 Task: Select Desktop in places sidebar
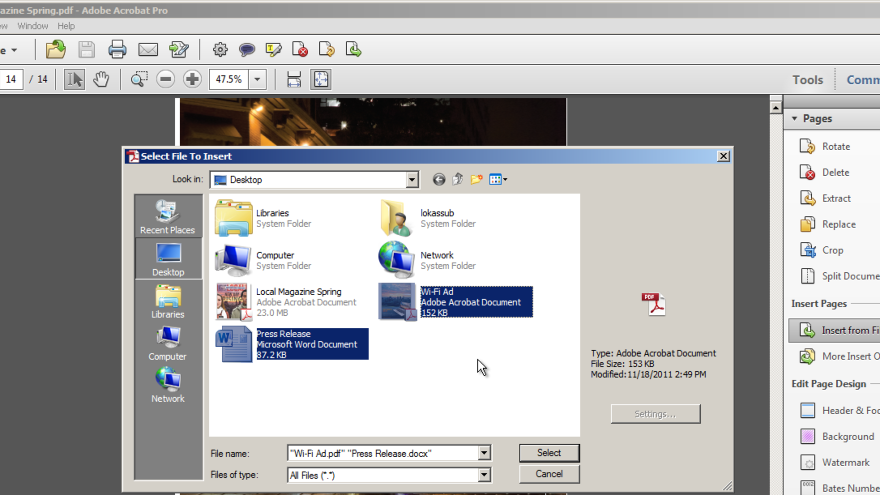click(x=168, y=259)
